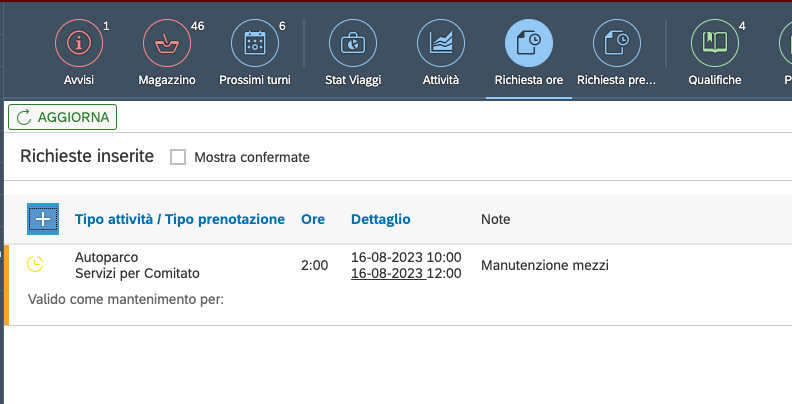Click the underlined end date 16-08-2023 12:00
This screenshot has height=404, width=792.
[405, 273]
